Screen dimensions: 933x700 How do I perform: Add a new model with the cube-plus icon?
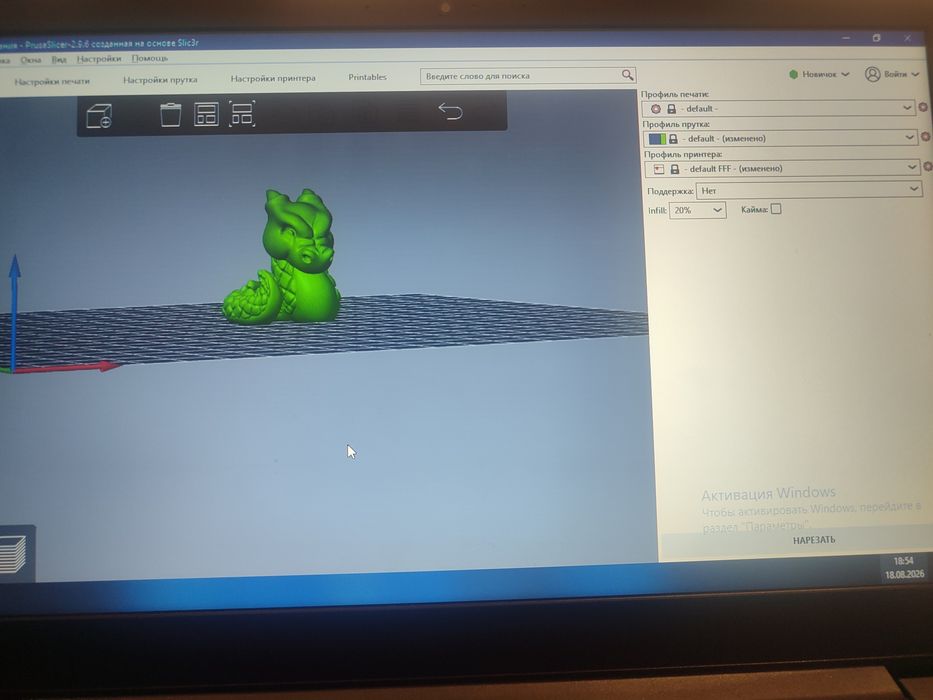tap(99, 115)
